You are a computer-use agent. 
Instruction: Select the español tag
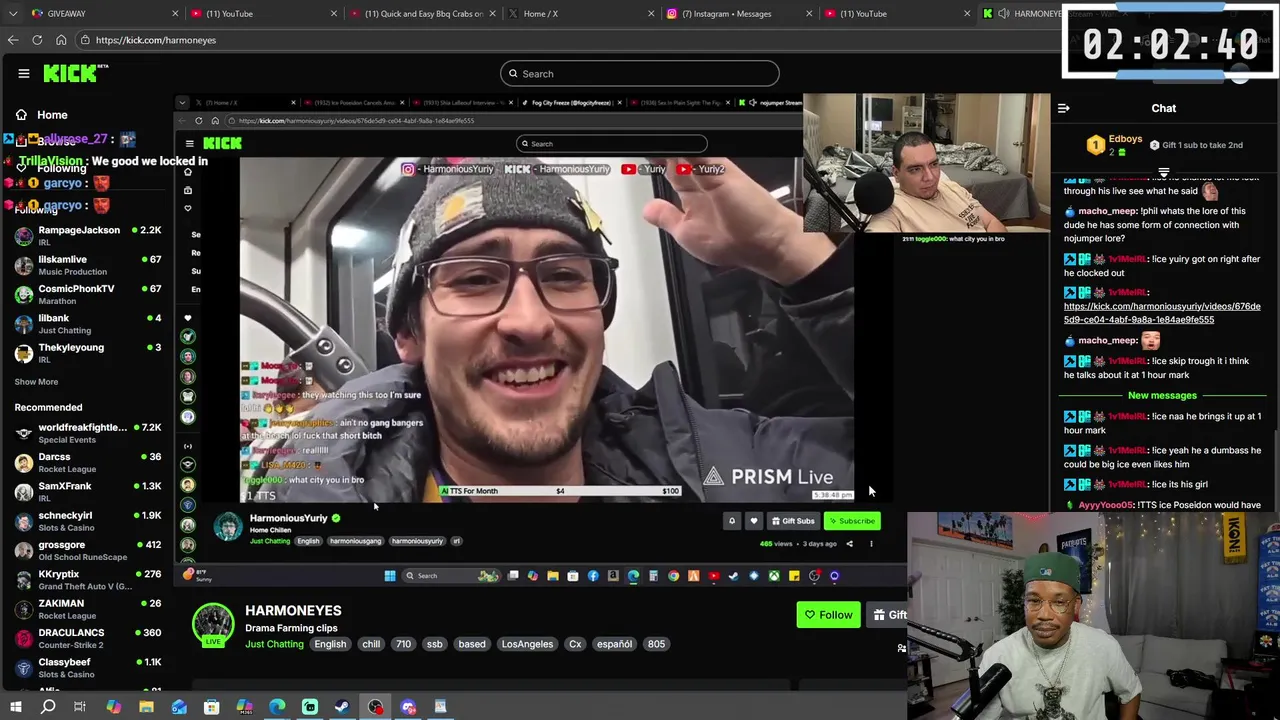(614, 644)
